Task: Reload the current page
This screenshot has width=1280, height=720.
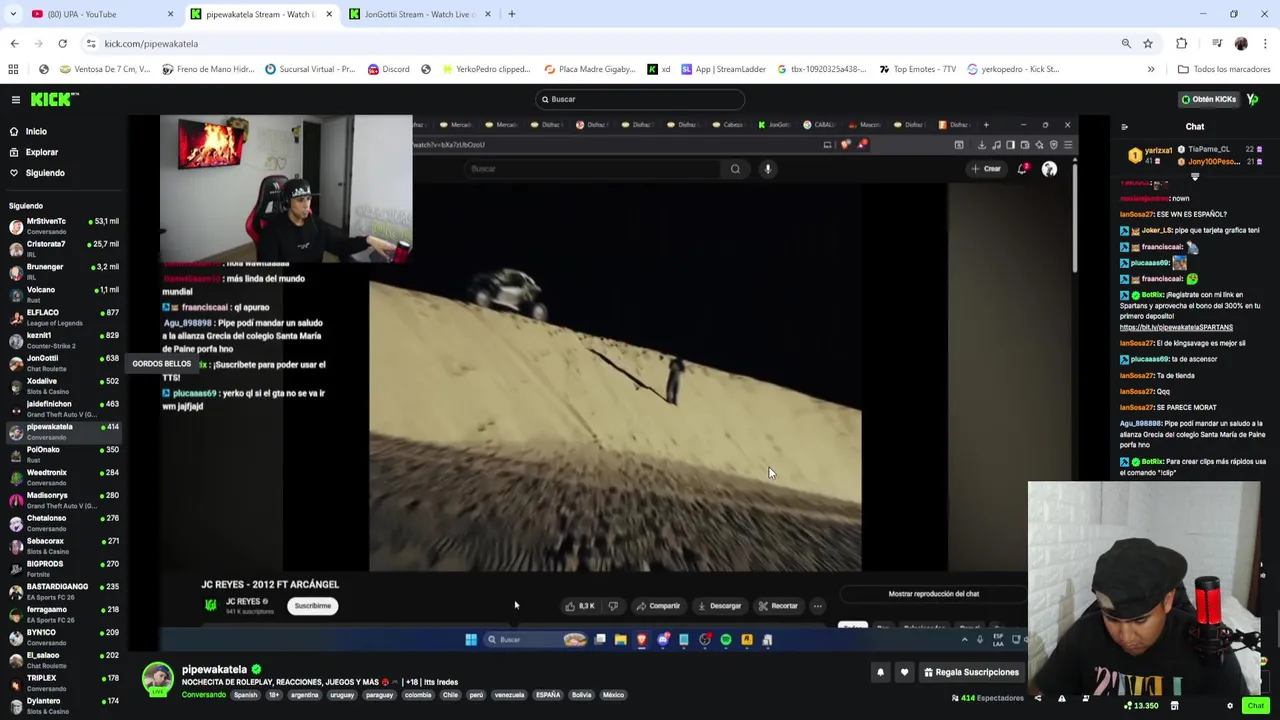Action: (x=62, y=44)
